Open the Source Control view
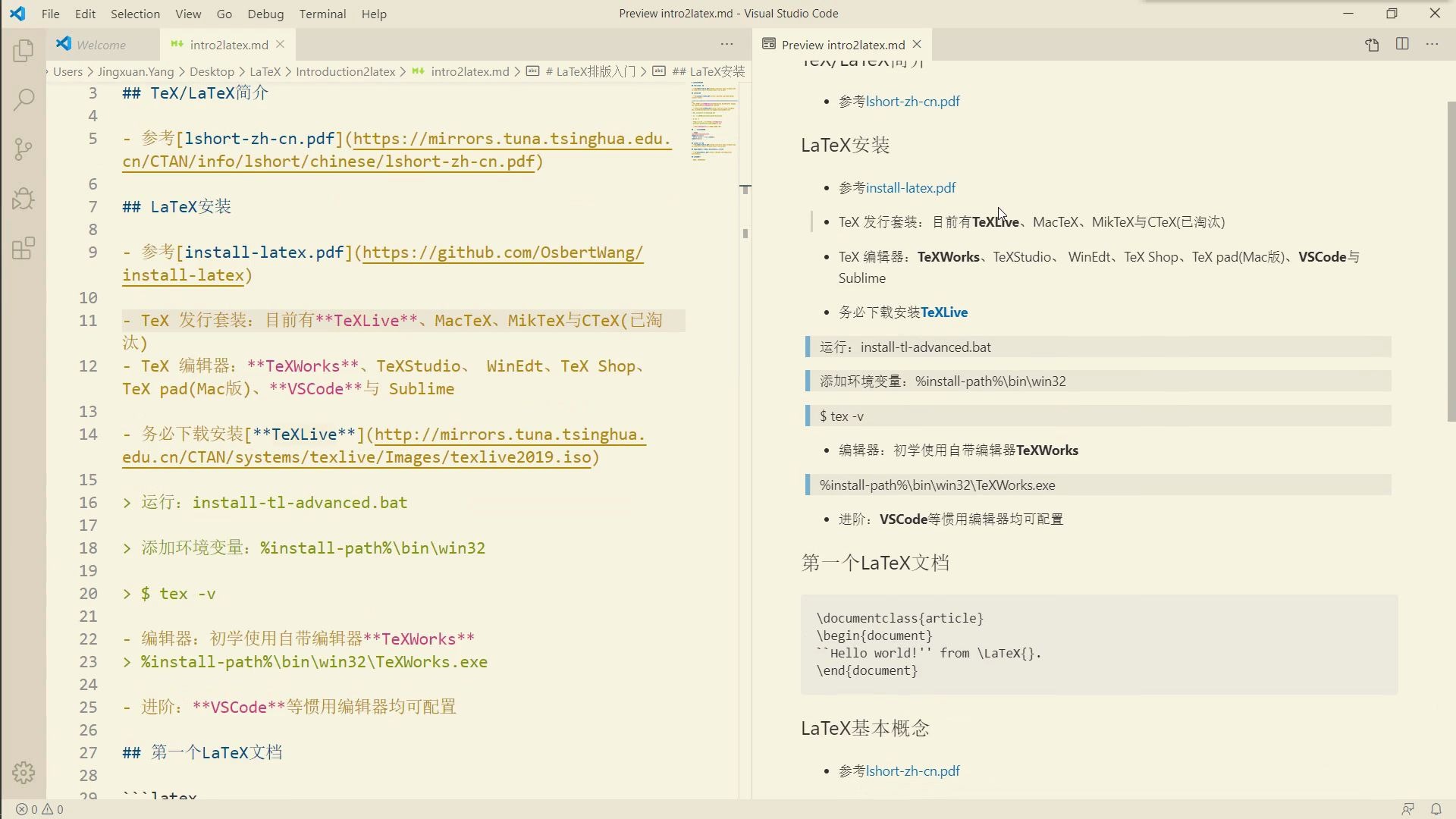1456x819 pixels. (24, 149)
